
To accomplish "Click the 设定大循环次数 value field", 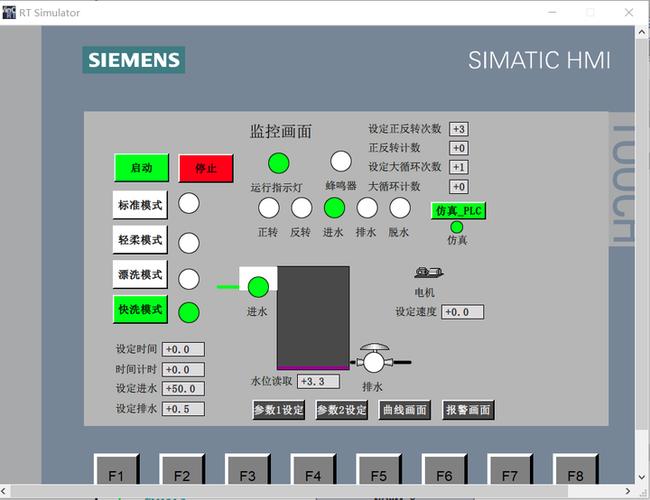I will (x=459, y=167).
